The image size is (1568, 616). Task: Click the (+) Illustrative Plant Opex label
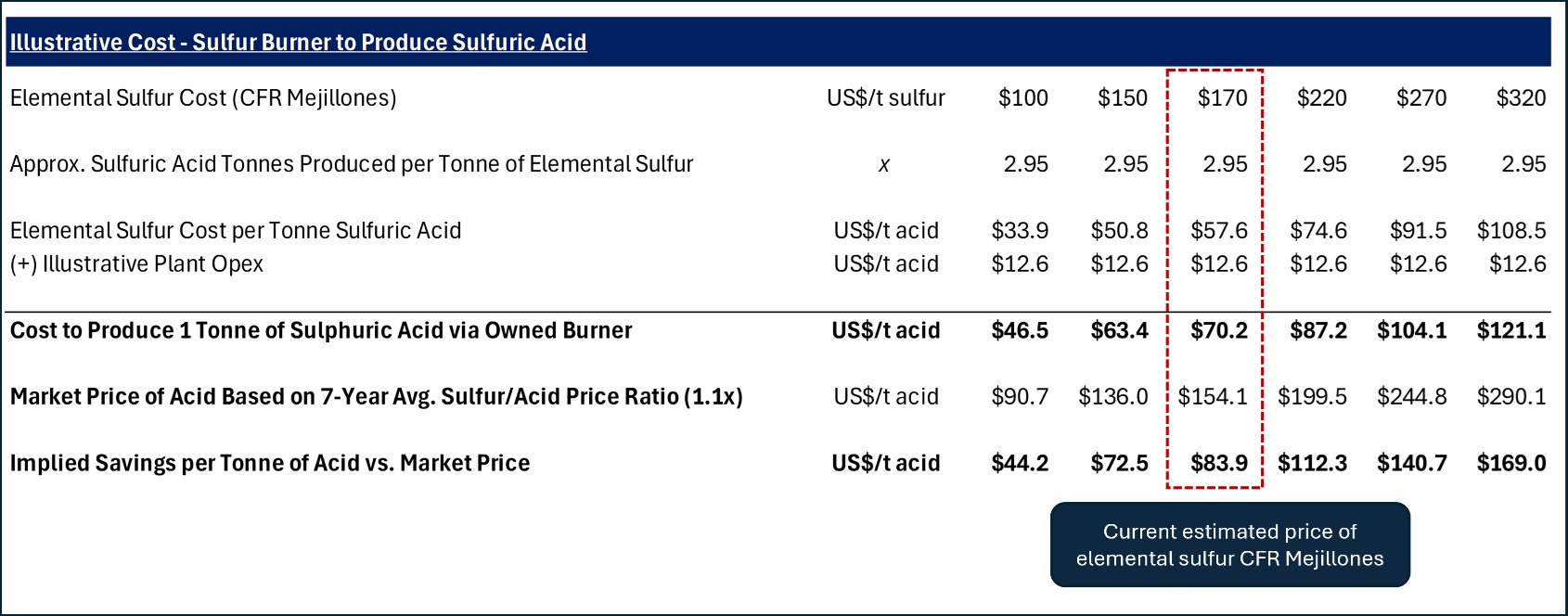(x=136, y=264)
